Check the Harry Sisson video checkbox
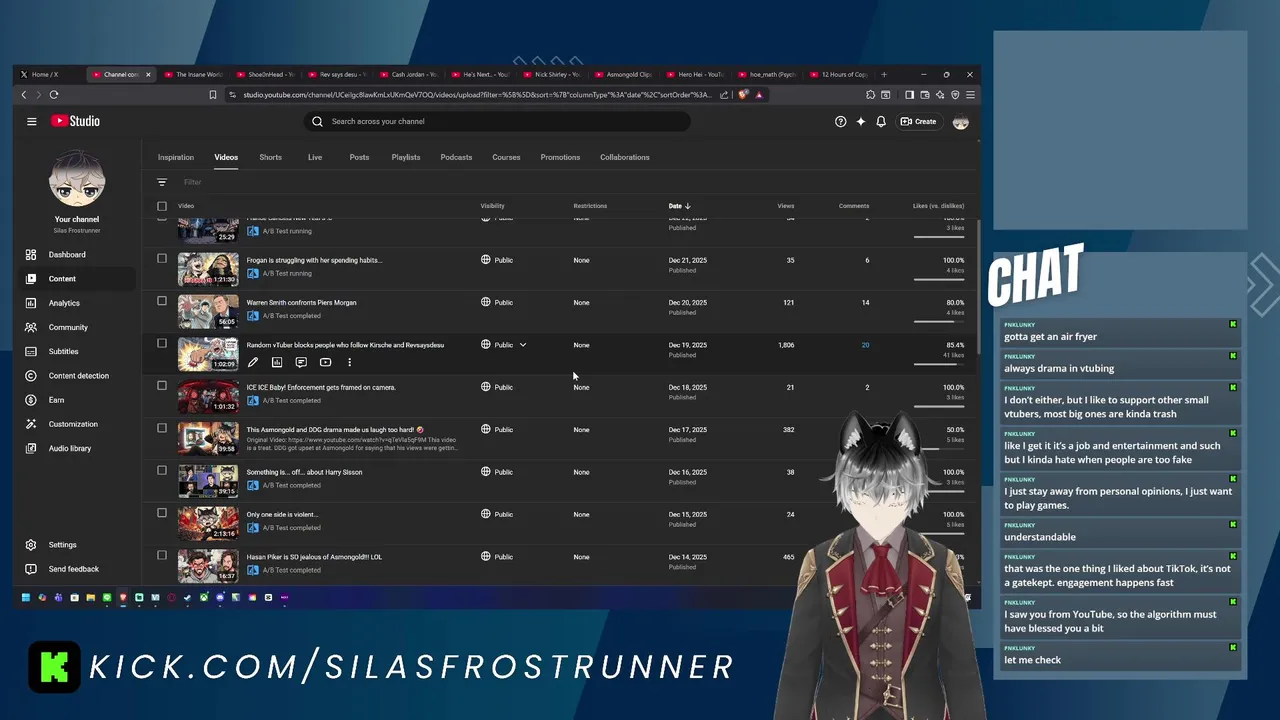 pos(162,470)
